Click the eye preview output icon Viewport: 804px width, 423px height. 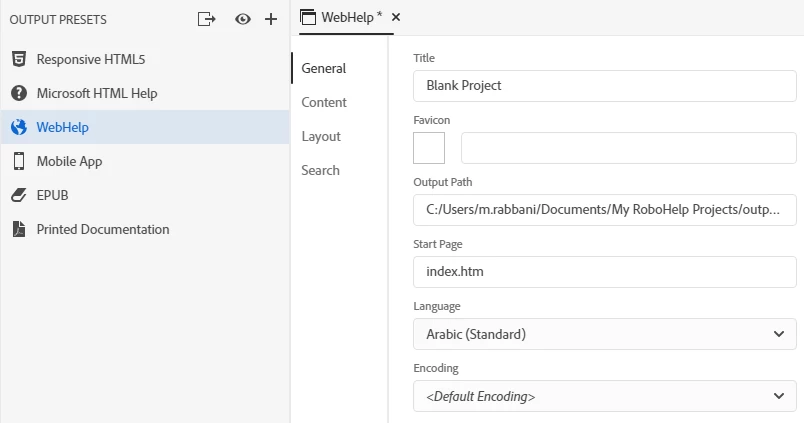242,19
